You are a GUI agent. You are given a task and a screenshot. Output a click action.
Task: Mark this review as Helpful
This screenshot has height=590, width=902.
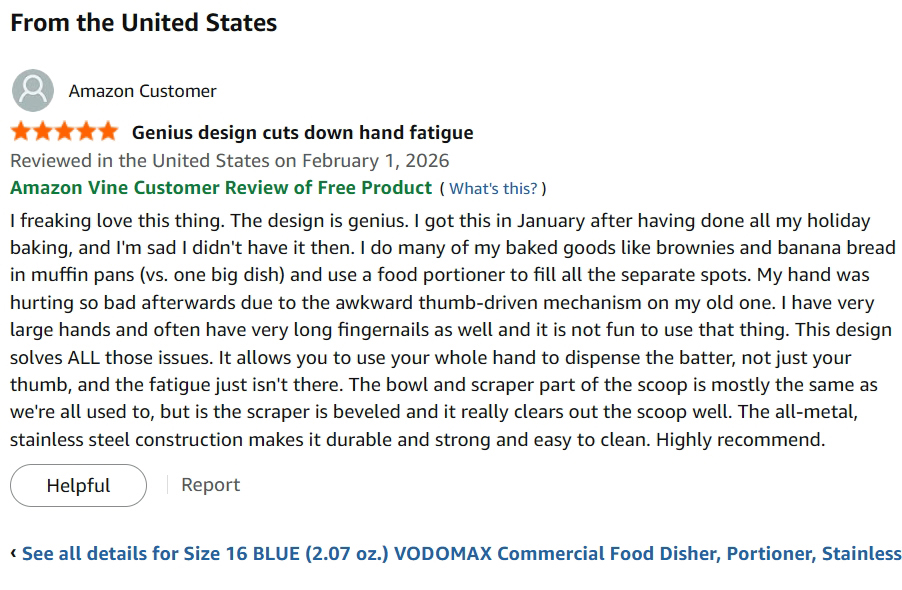[x=78, y=485]
